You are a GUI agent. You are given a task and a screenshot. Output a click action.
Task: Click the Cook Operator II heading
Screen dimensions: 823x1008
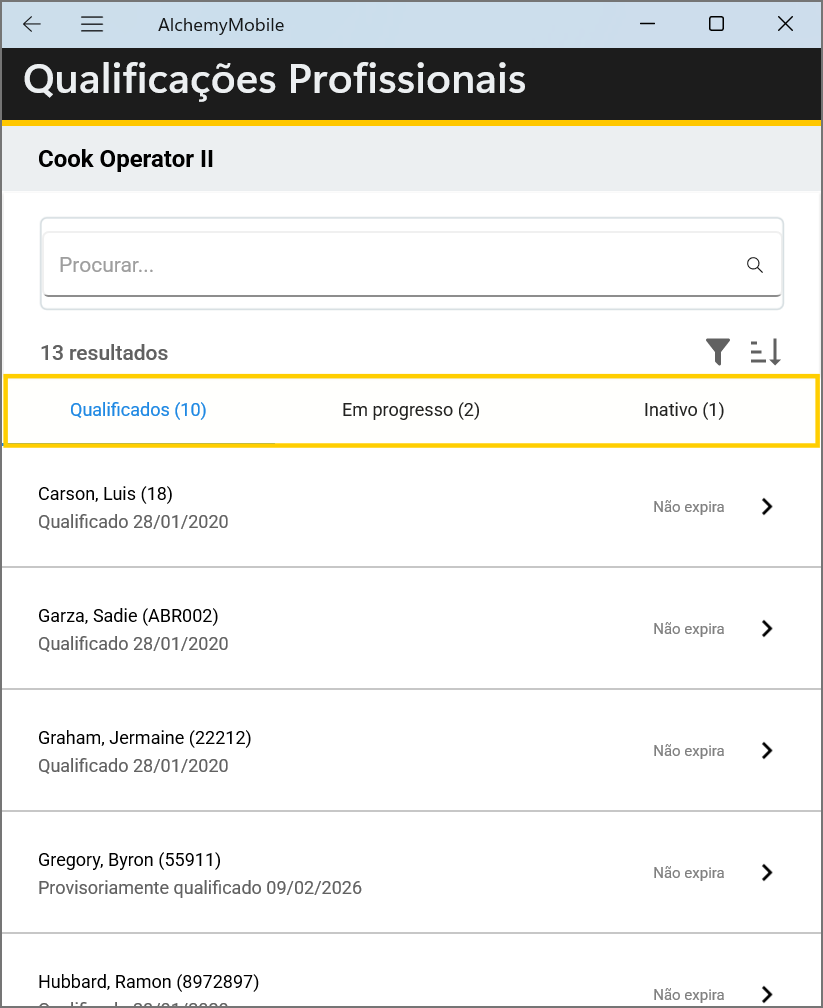pyautogui.click(x=126, y=159)
